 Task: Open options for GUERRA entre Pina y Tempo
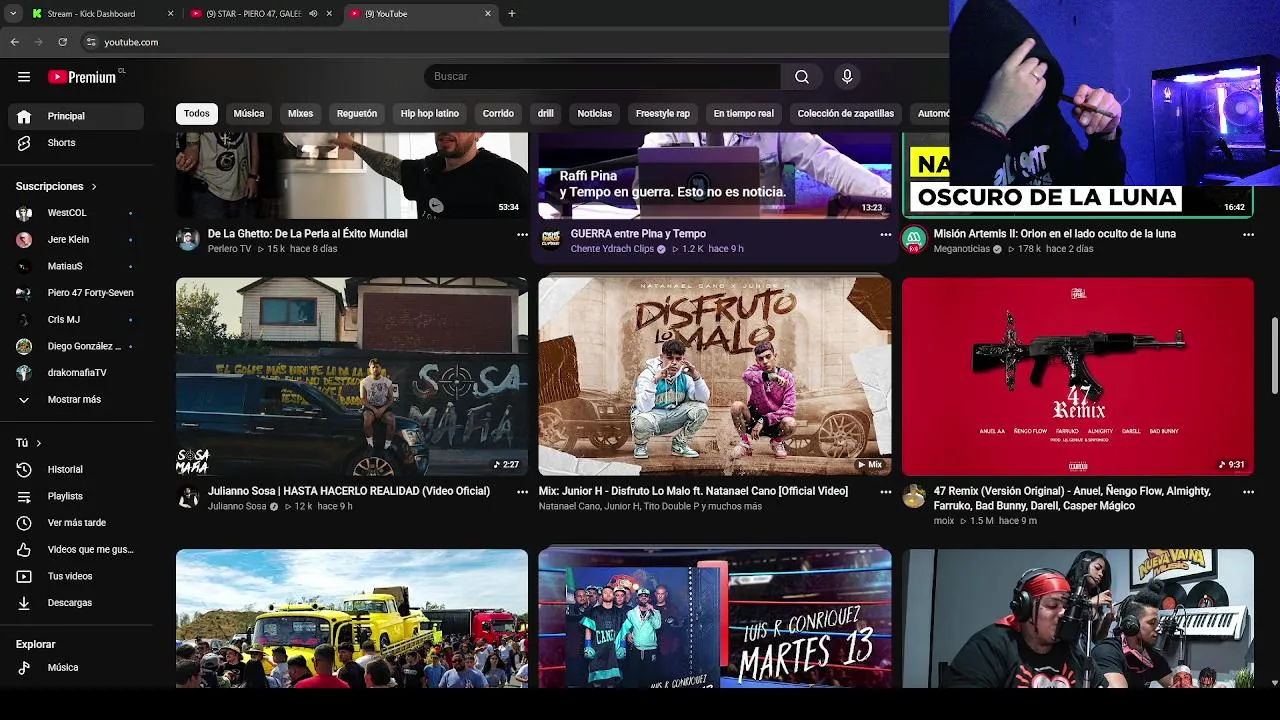(x=885, y=234)
